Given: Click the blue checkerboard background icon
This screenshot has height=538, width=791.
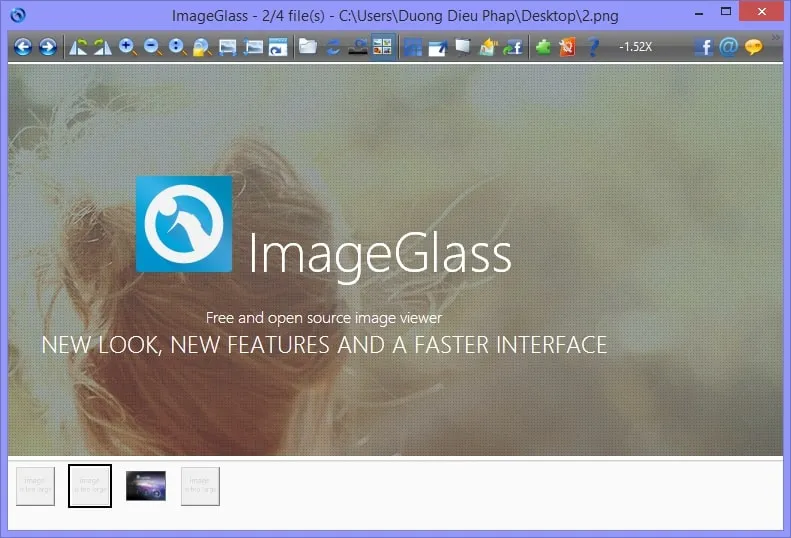Looking at the screenshot, I should point(413,47).
